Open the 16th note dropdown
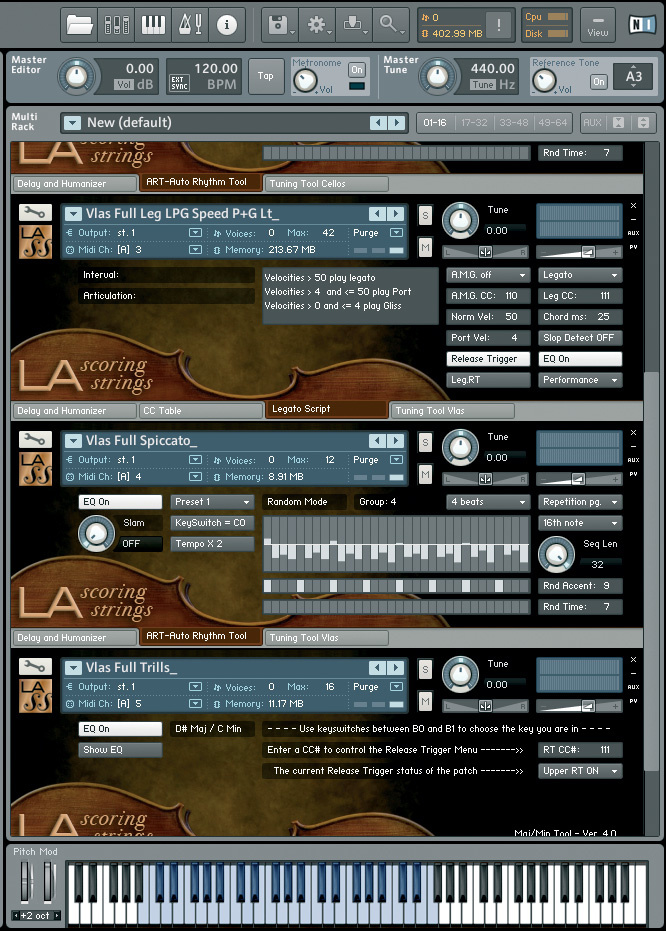Screen dimensions: 666x931 (580, 522)
